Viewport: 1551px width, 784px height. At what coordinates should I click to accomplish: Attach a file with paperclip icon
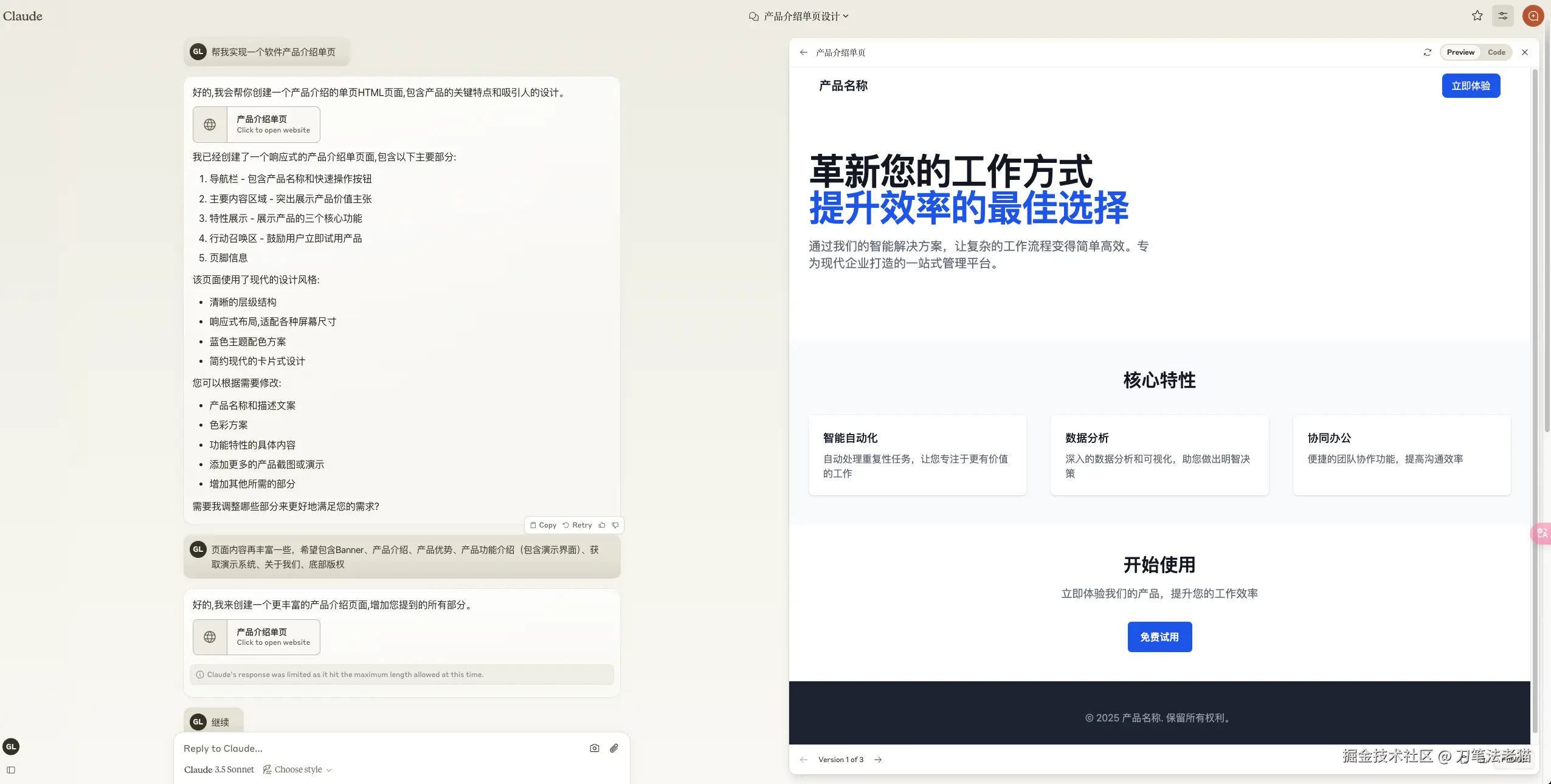[x=614, y=748]
